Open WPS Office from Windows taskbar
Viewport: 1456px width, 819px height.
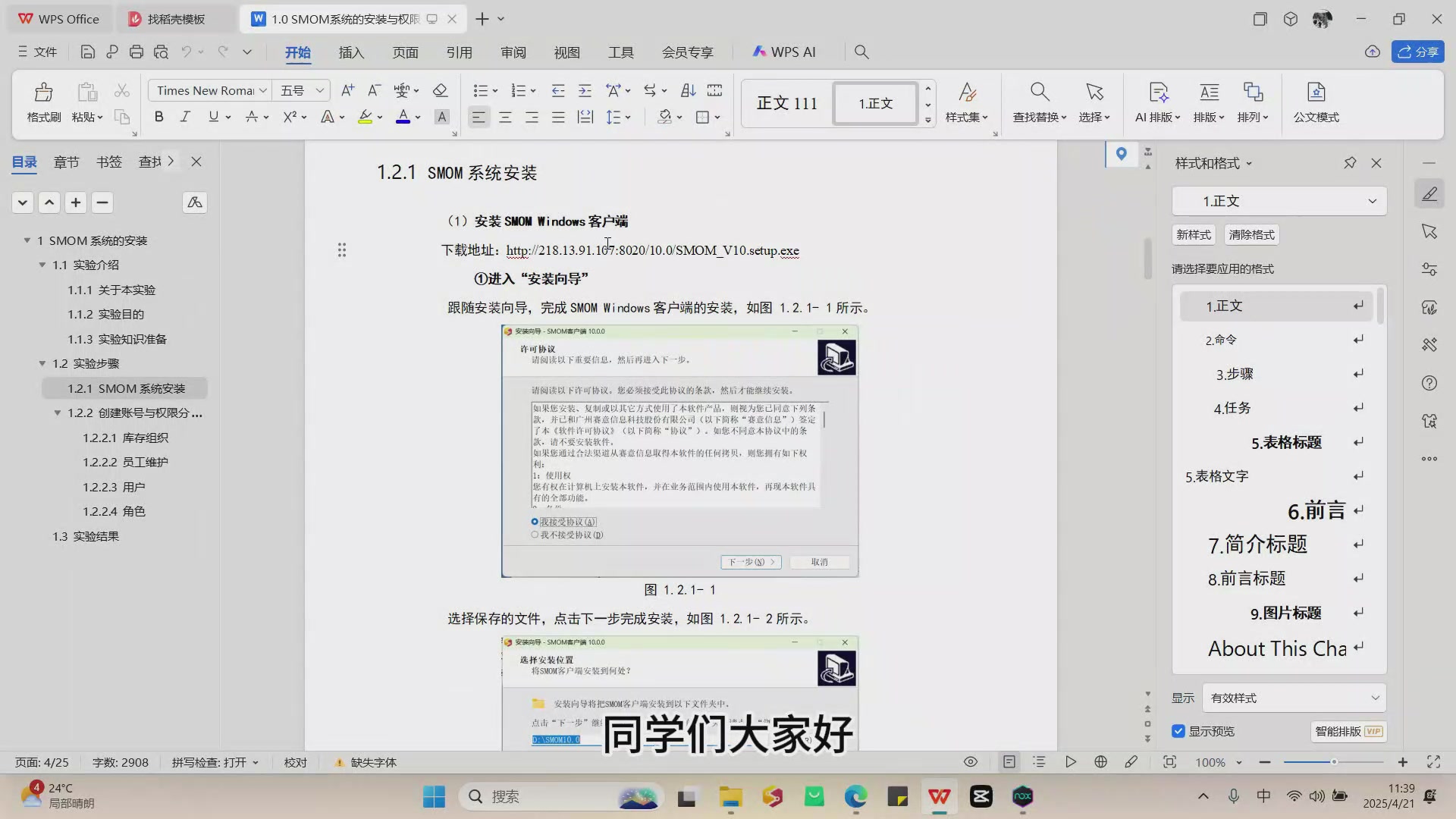[939, 796]
